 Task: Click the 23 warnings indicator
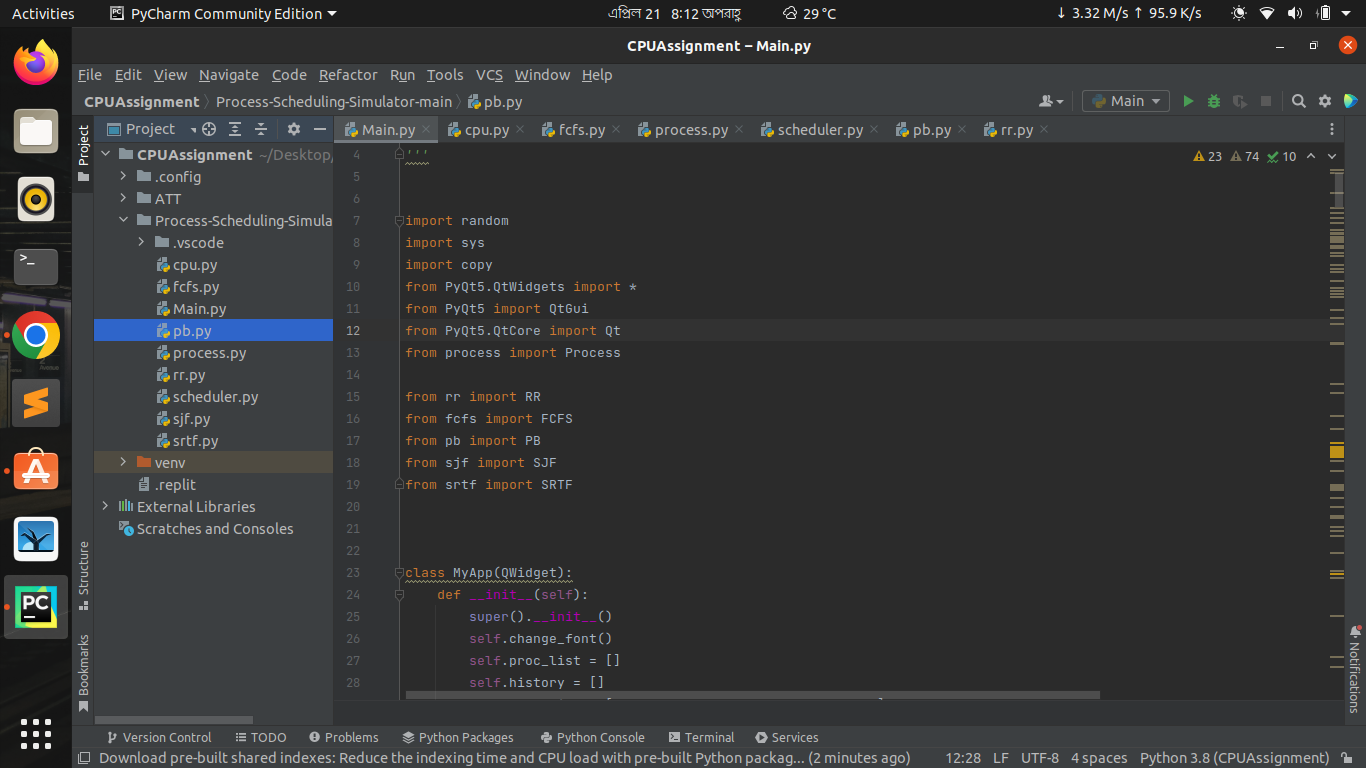tap(1208, 156)
